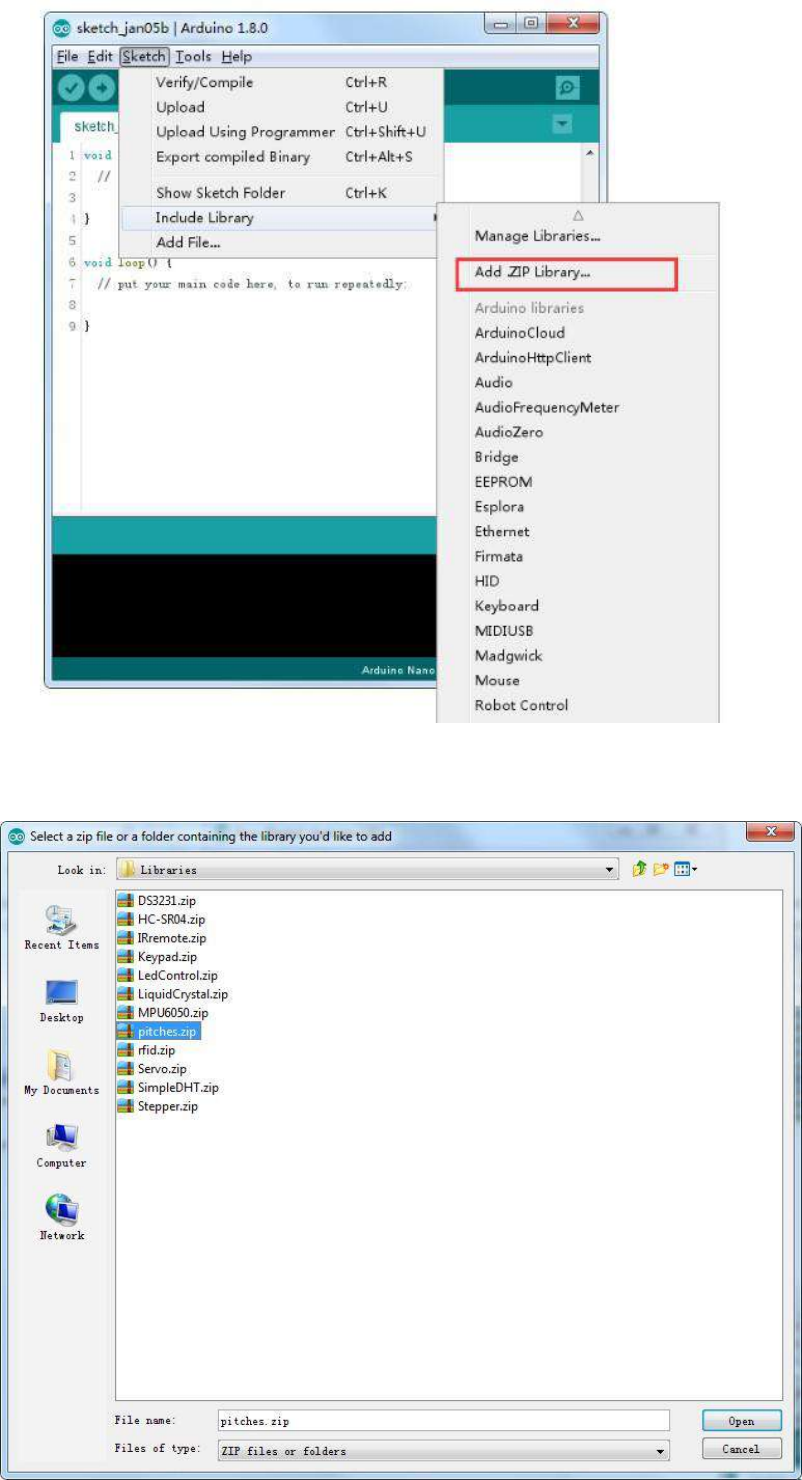Select the pitches.zip file
The width and height of the screenshot is (802, 1480).
(x=160, y=1032)
